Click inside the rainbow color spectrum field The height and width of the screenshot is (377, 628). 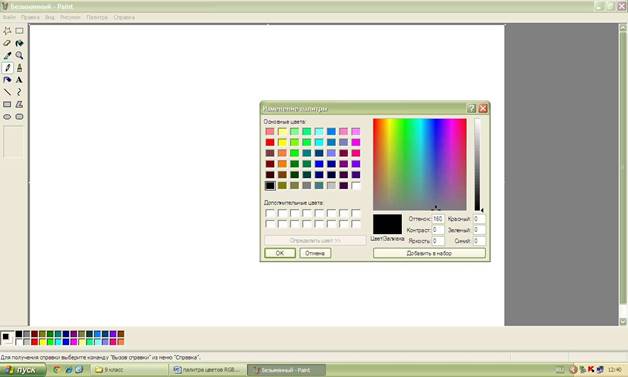(420, 164)
